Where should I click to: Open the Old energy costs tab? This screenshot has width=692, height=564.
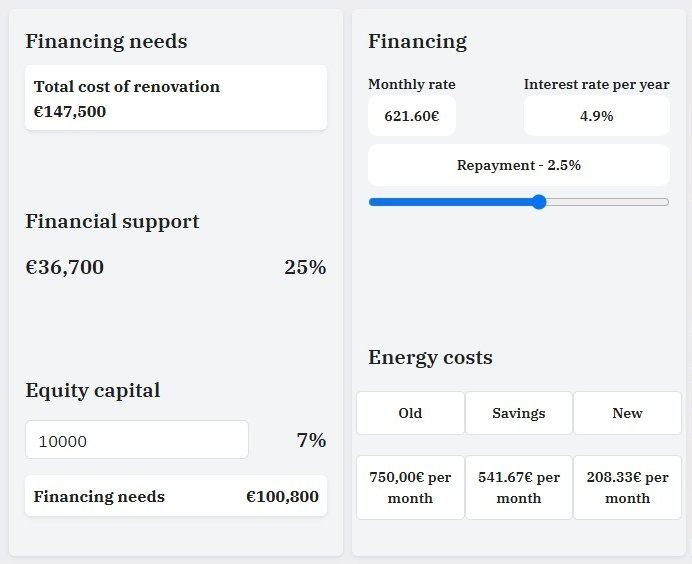click(410, 413)
